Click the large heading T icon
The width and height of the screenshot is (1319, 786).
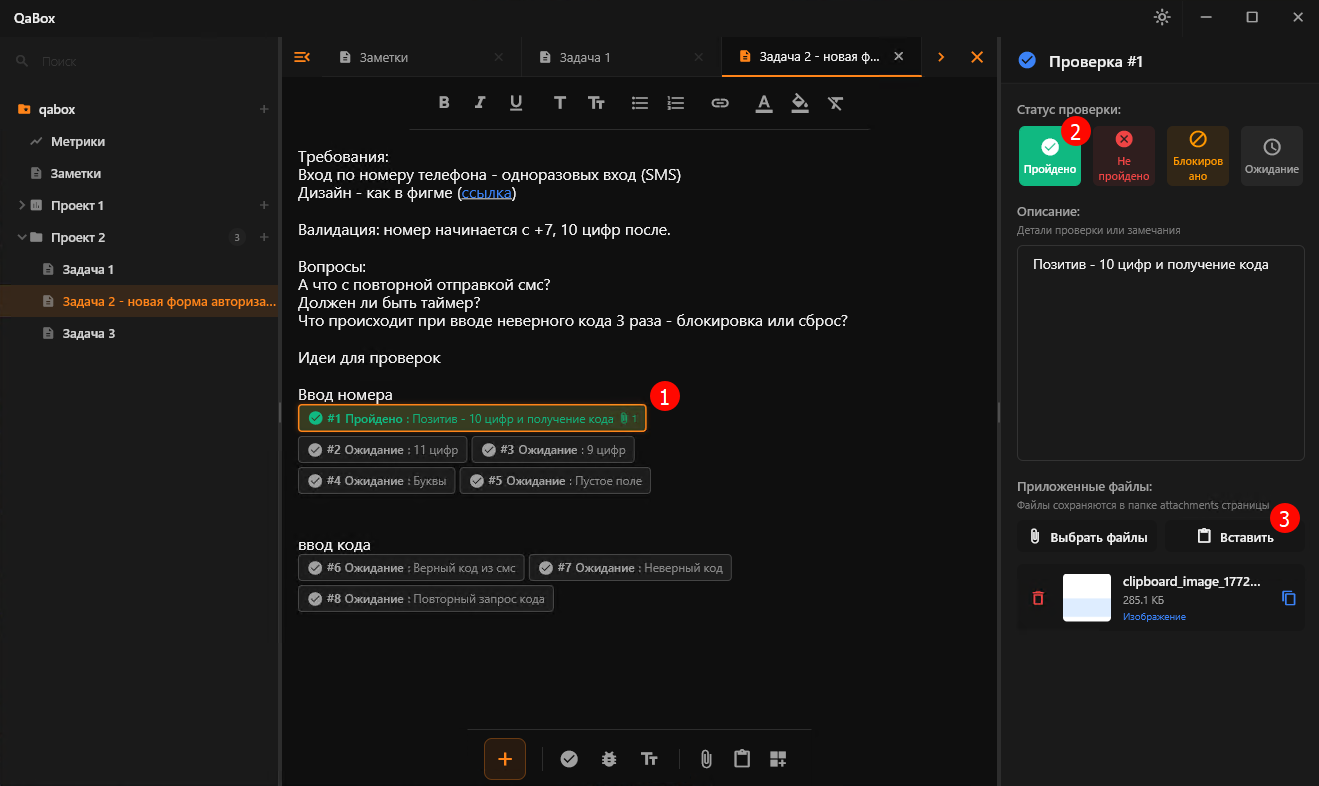point(560,102)
